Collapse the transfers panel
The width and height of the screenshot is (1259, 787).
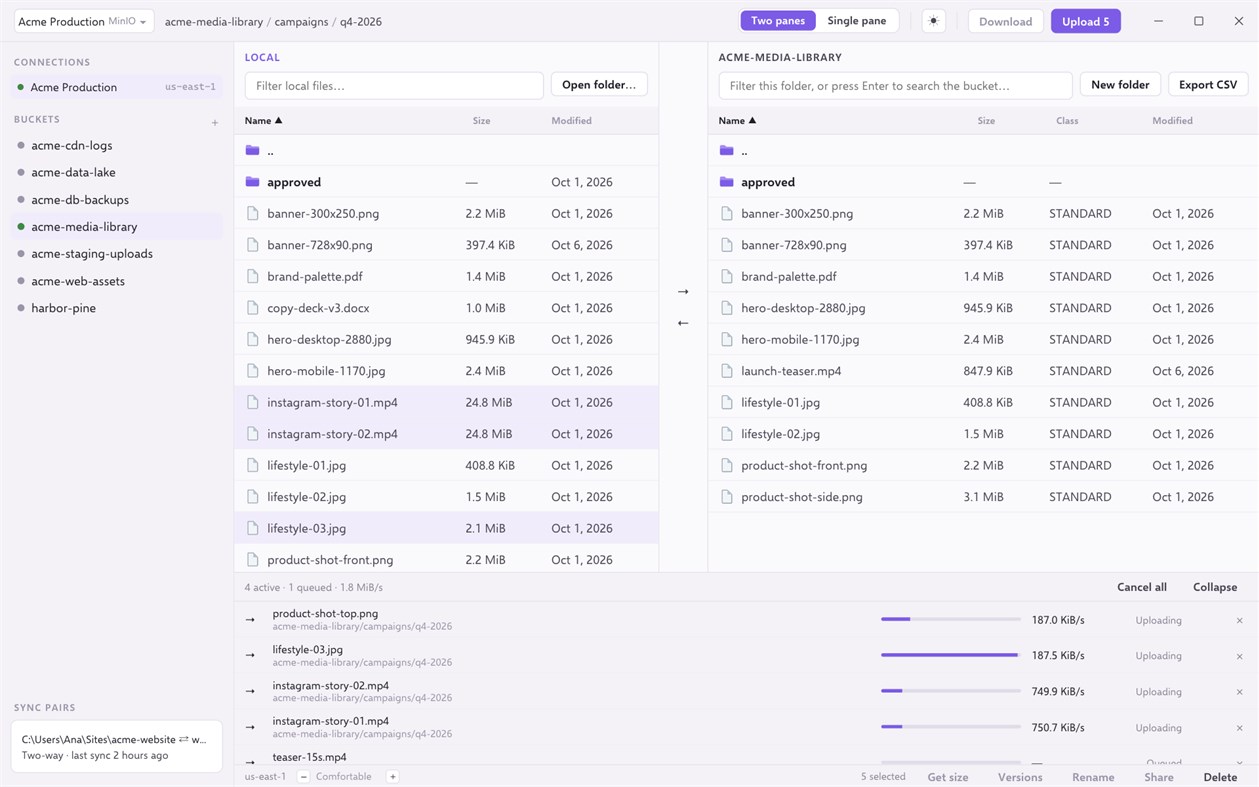point(1215,587)
